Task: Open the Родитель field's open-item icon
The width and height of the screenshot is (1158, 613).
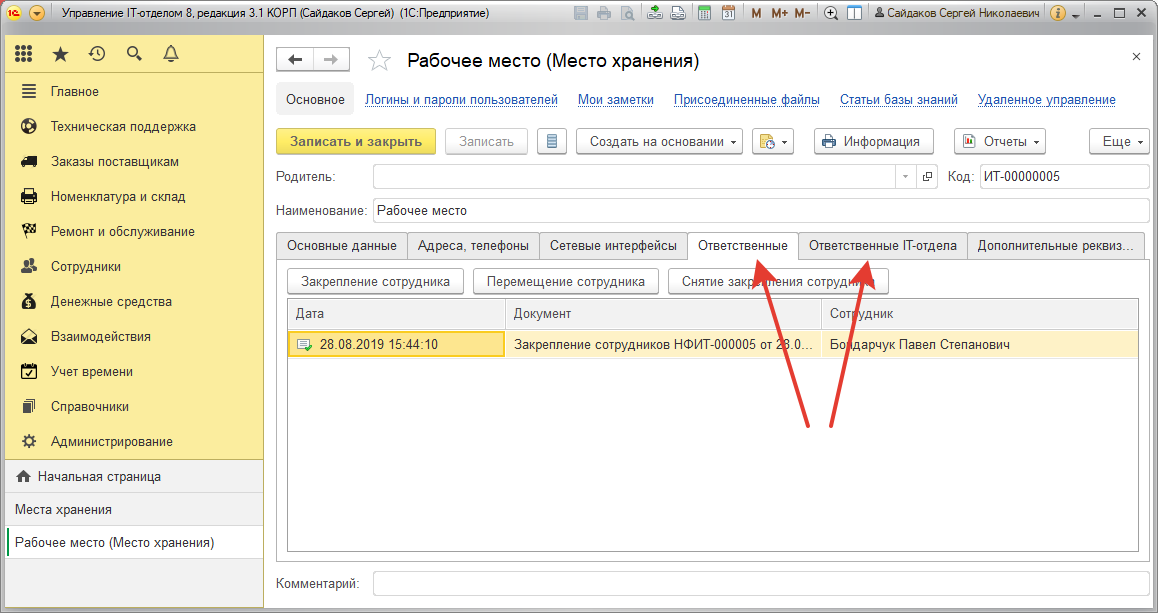Action: pos(927,177)
